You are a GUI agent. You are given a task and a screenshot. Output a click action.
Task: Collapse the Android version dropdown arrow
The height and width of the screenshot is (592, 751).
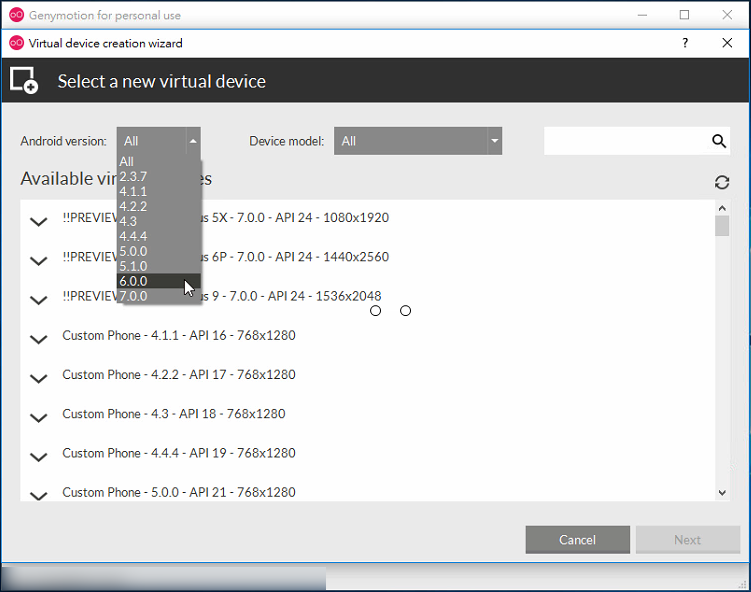193,141
